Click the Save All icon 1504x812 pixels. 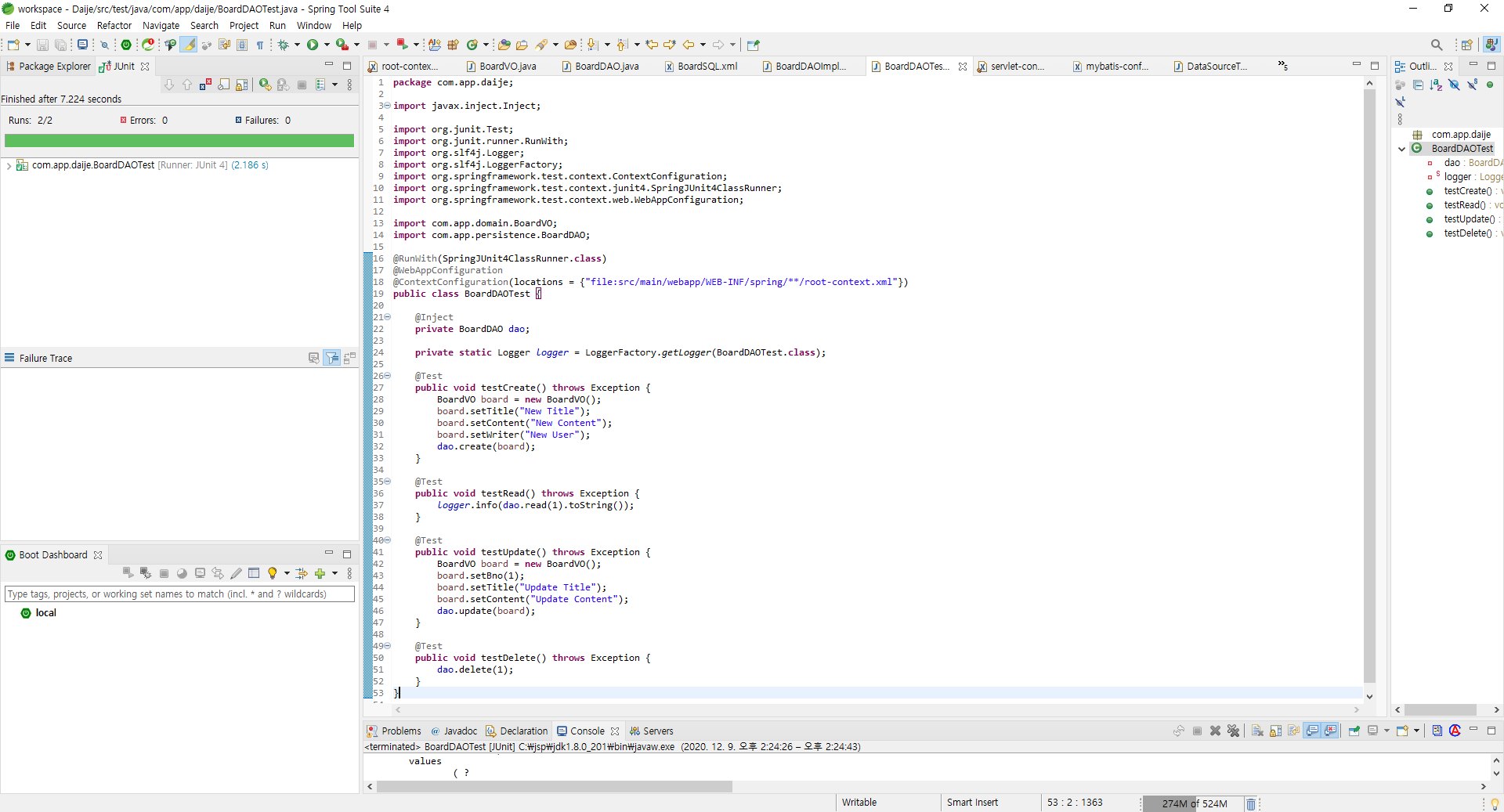click(60, 45)
